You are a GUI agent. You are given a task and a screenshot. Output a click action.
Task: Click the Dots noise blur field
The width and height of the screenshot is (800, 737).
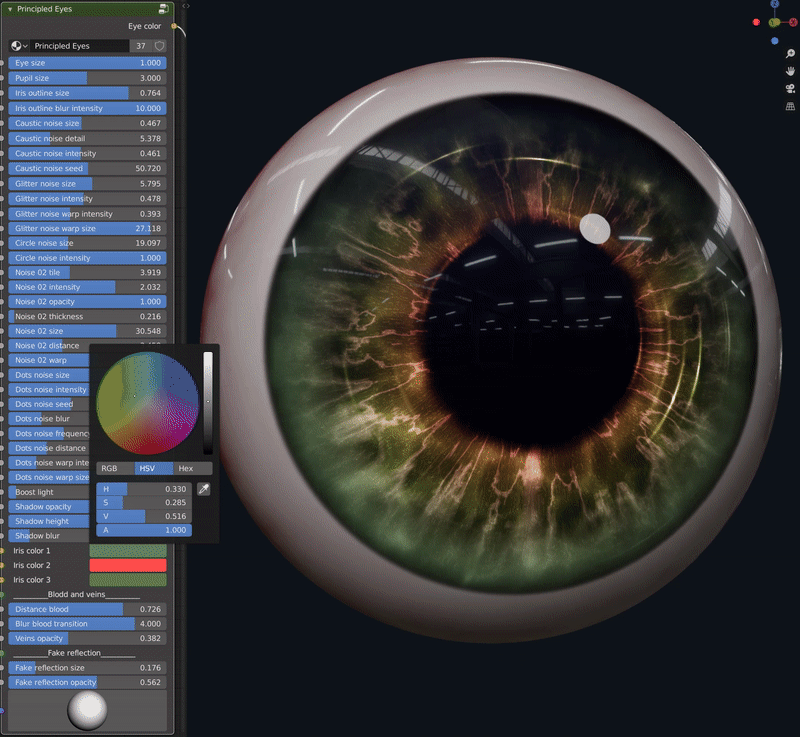pyautogui.click(x=49, y=419)
